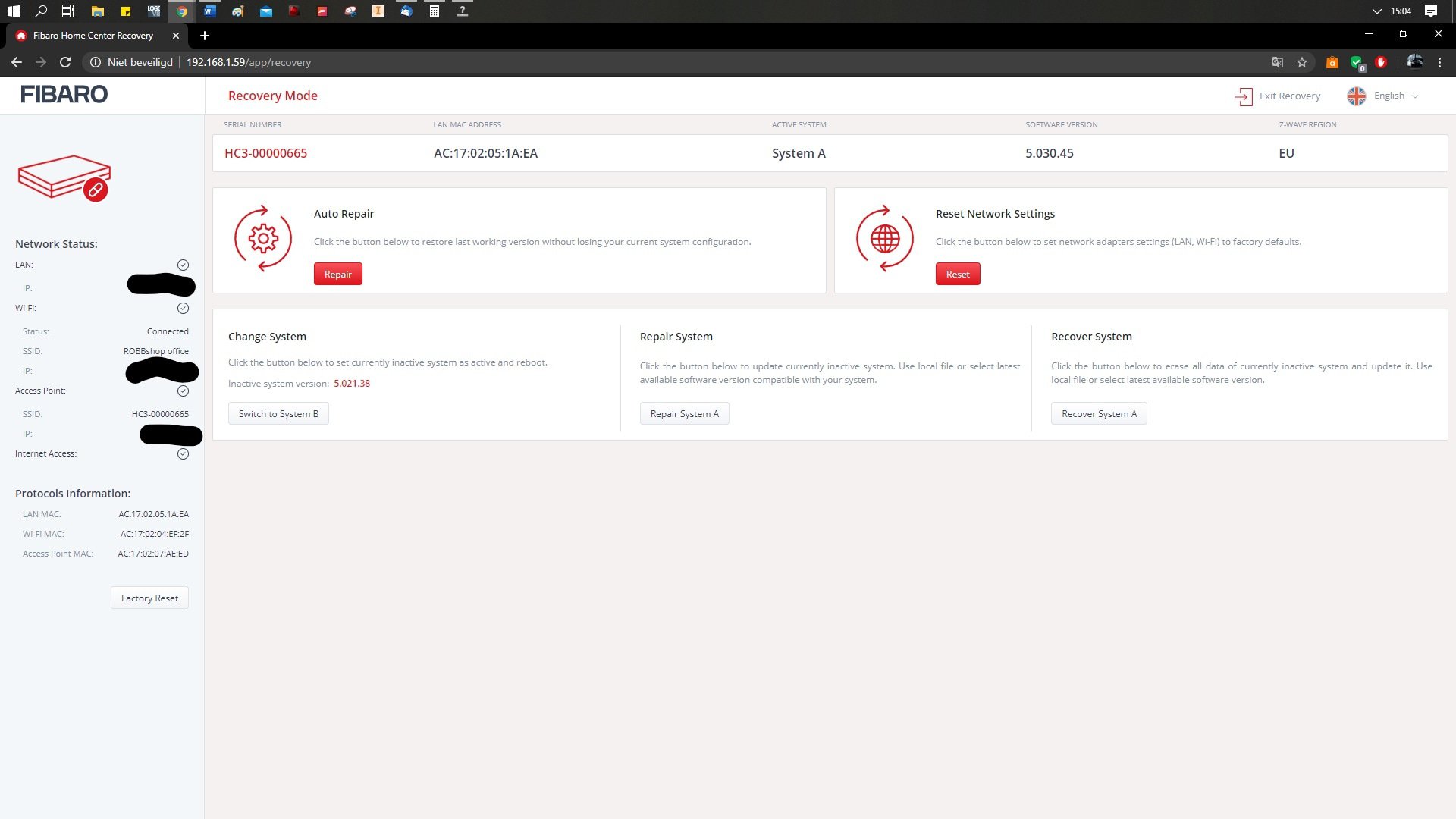Open the red hand blocker extension
1456x819 pixels.
pyautogui.click(x=1381, y=62)
